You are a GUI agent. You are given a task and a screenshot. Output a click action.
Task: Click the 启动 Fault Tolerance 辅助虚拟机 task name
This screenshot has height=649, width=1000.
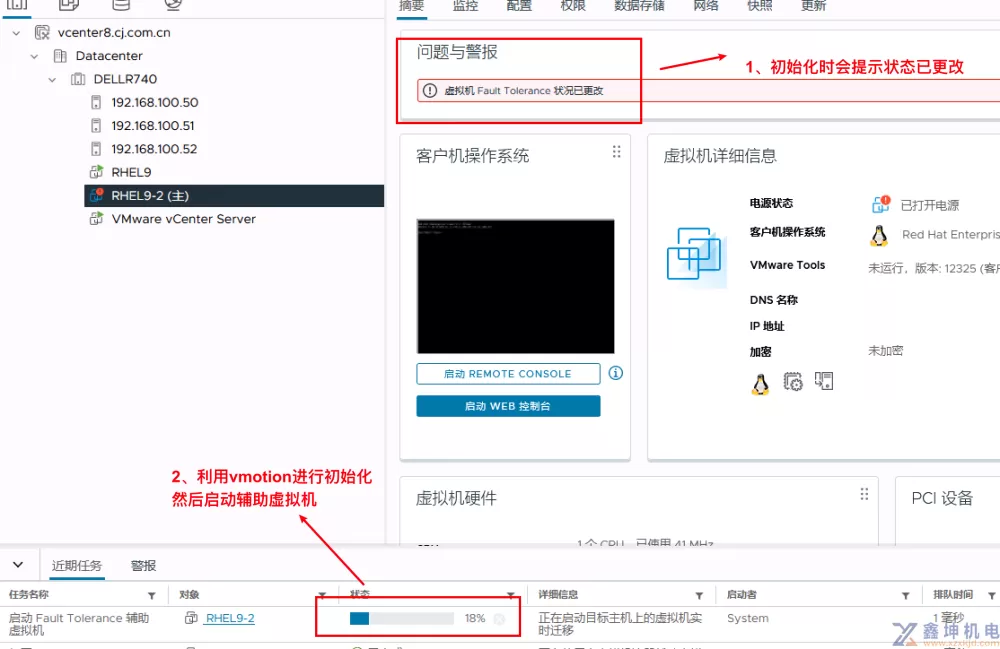point(78,624)
